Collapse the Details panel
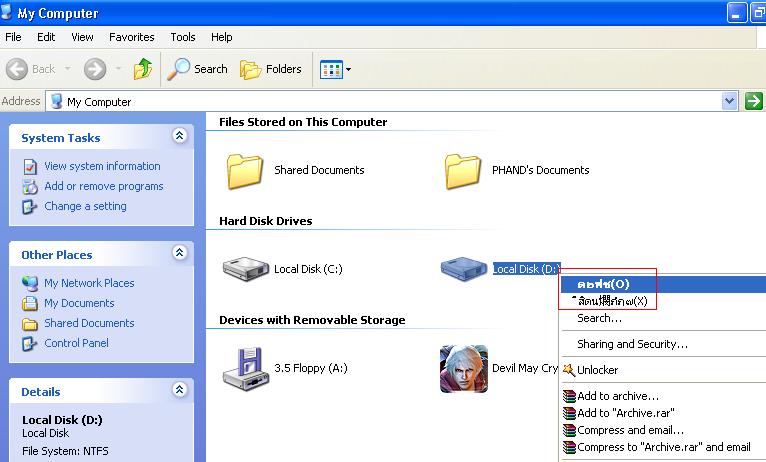 [x=179, y=389]
